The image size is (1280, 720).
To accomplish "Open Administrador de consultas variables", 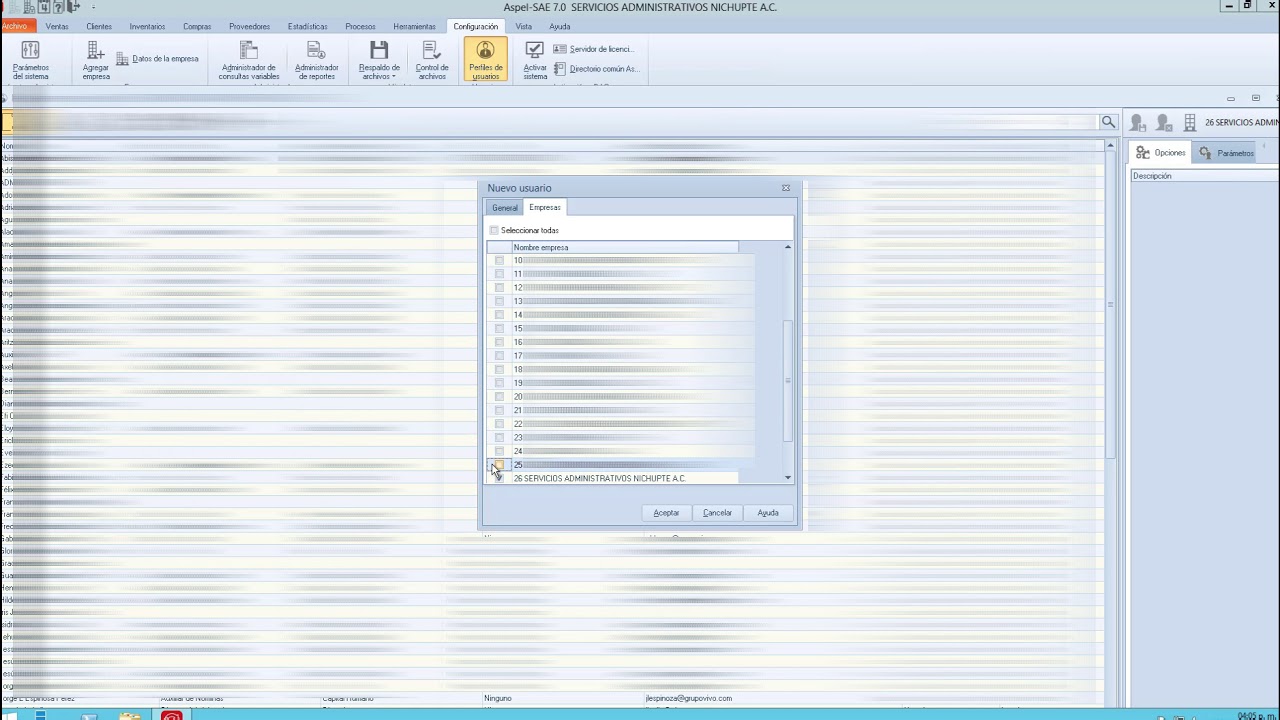I will [x=249, y=60].
